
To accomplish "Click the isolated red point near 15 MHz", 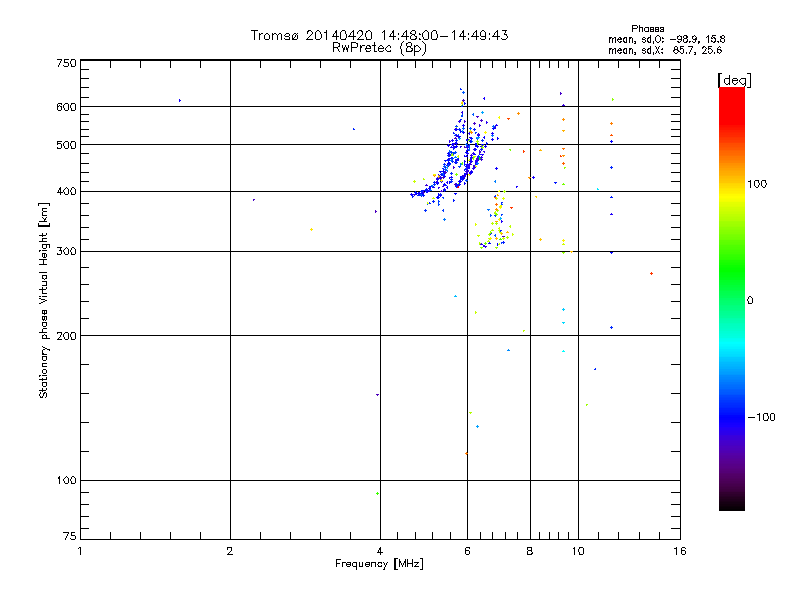I will [x=651, y=274].
